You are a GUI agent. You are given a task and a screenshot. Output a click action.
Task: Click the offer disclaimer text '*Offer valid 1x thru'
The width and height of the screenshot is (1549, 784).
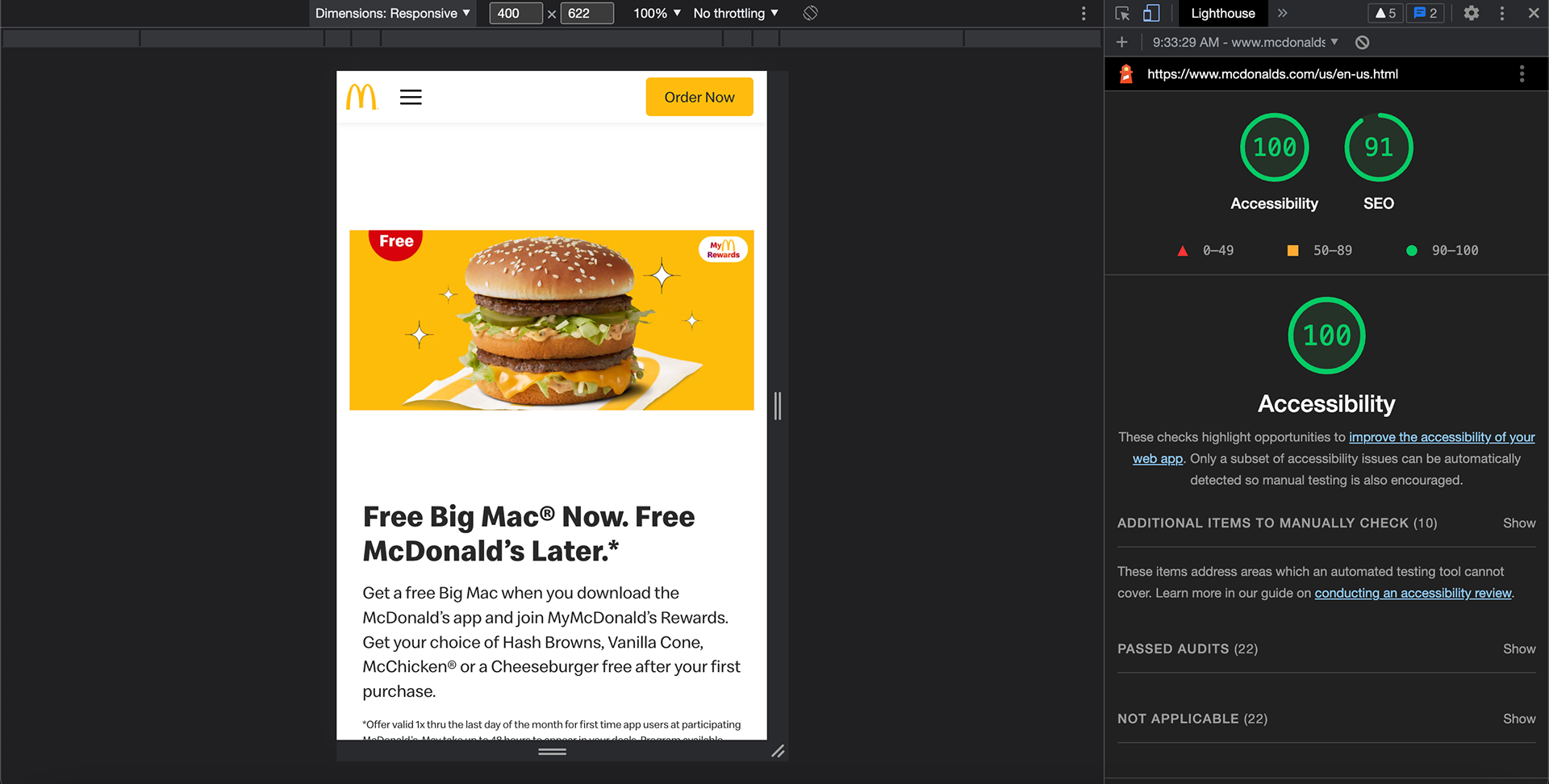(551, 729)
